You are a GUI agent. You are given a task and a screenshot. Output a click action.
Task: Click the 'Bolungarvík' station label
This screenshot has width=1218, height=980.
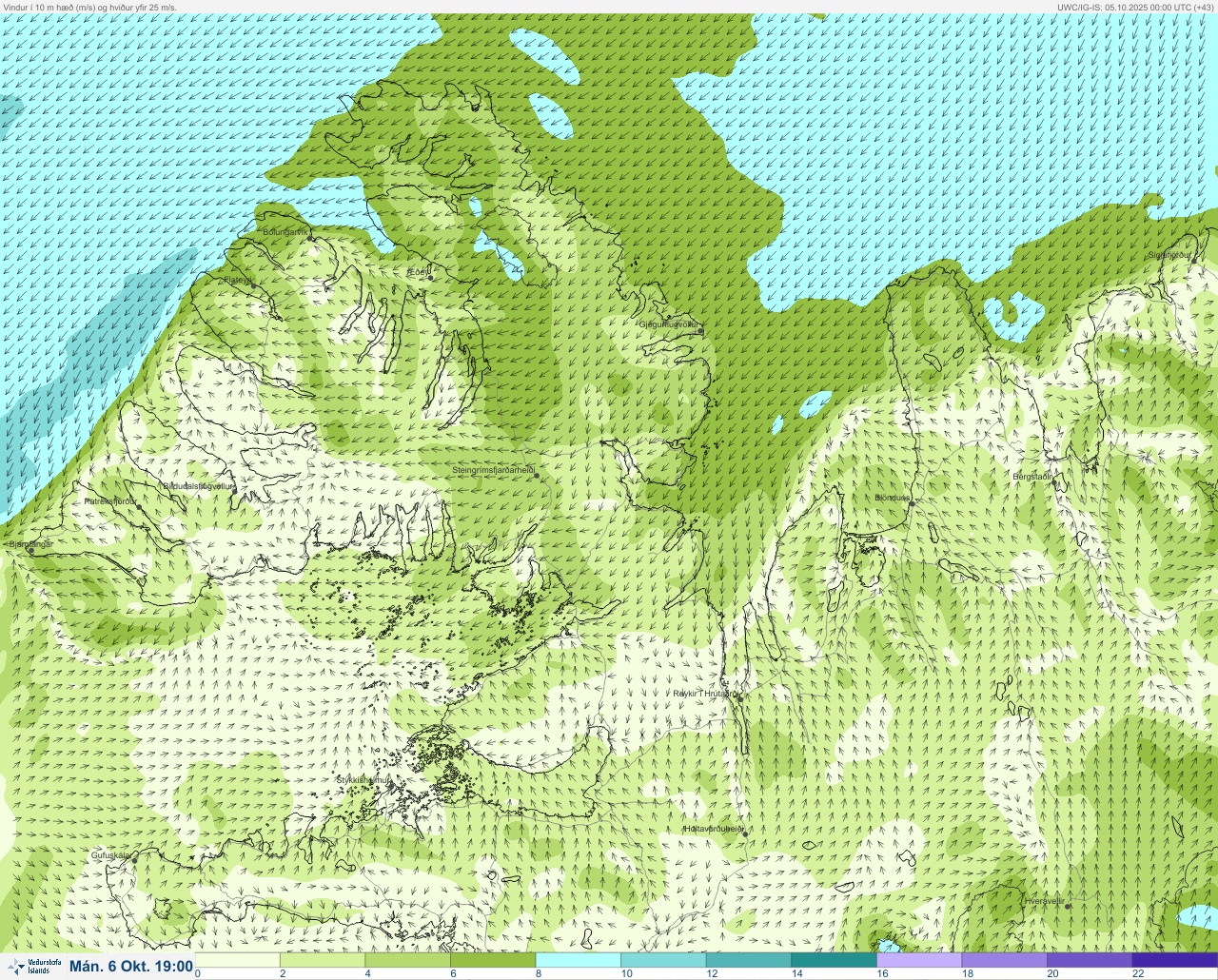(x=285, y=232)
